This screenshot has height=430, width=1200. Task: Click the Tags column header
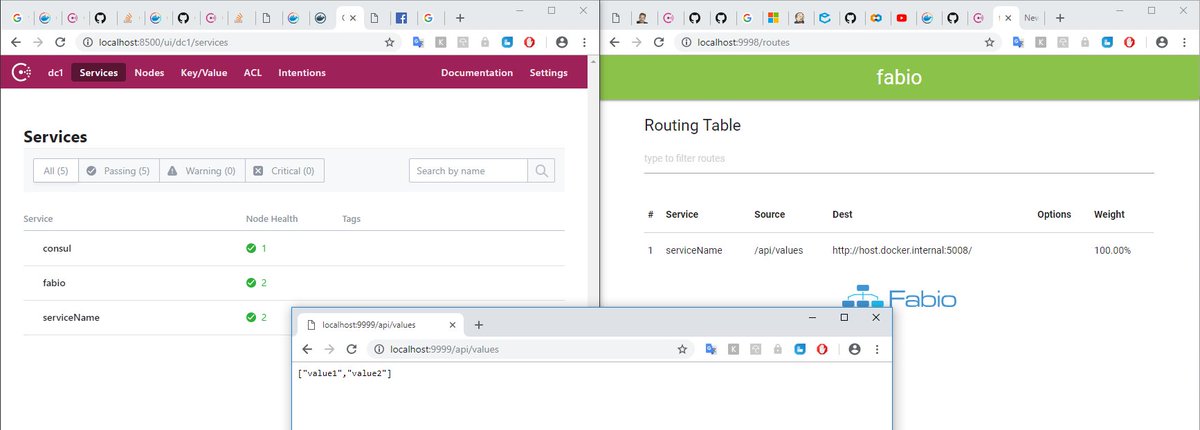coord(351,218)
